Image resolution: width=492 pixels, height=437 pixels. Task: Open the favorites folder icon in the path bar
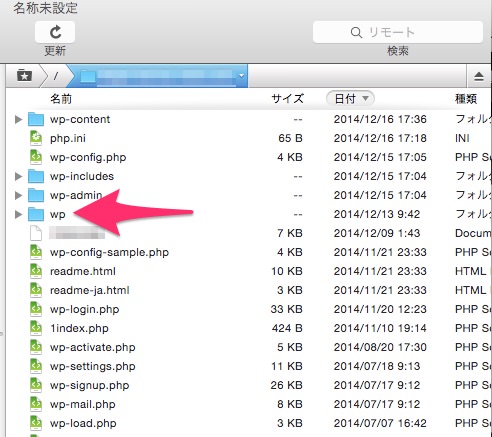[x=24, y=76]
